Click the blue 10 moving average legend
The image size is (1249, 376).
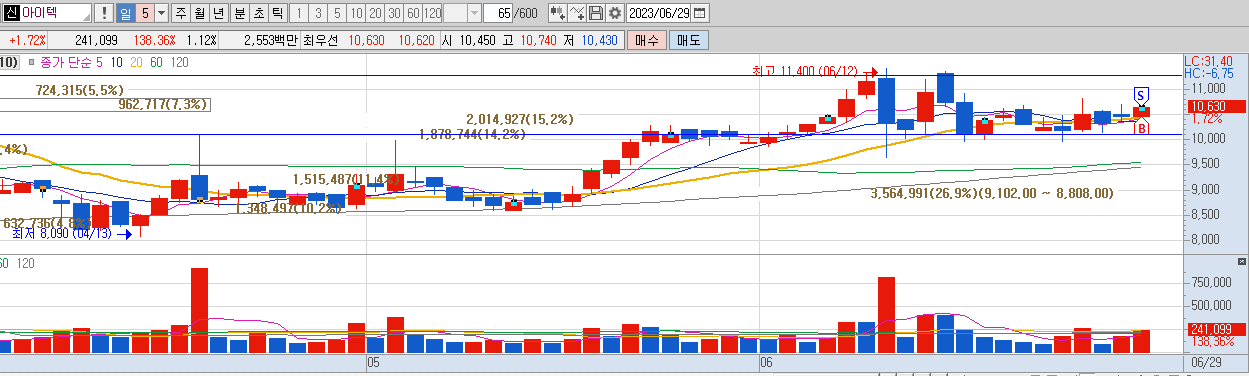click(117, 62)
